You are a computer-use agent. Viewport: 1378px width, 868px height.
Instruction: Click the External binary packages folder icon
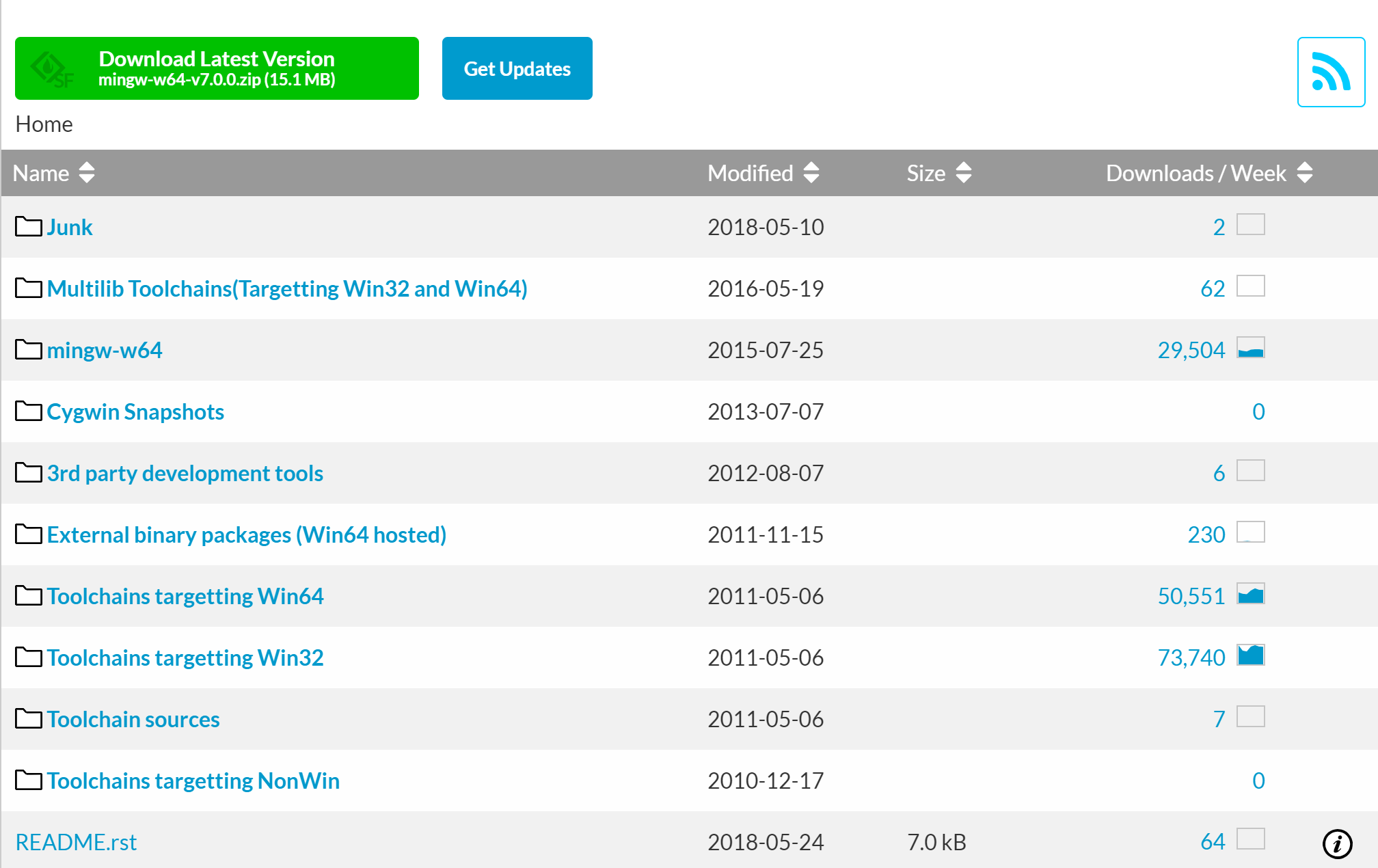(29, 534)
